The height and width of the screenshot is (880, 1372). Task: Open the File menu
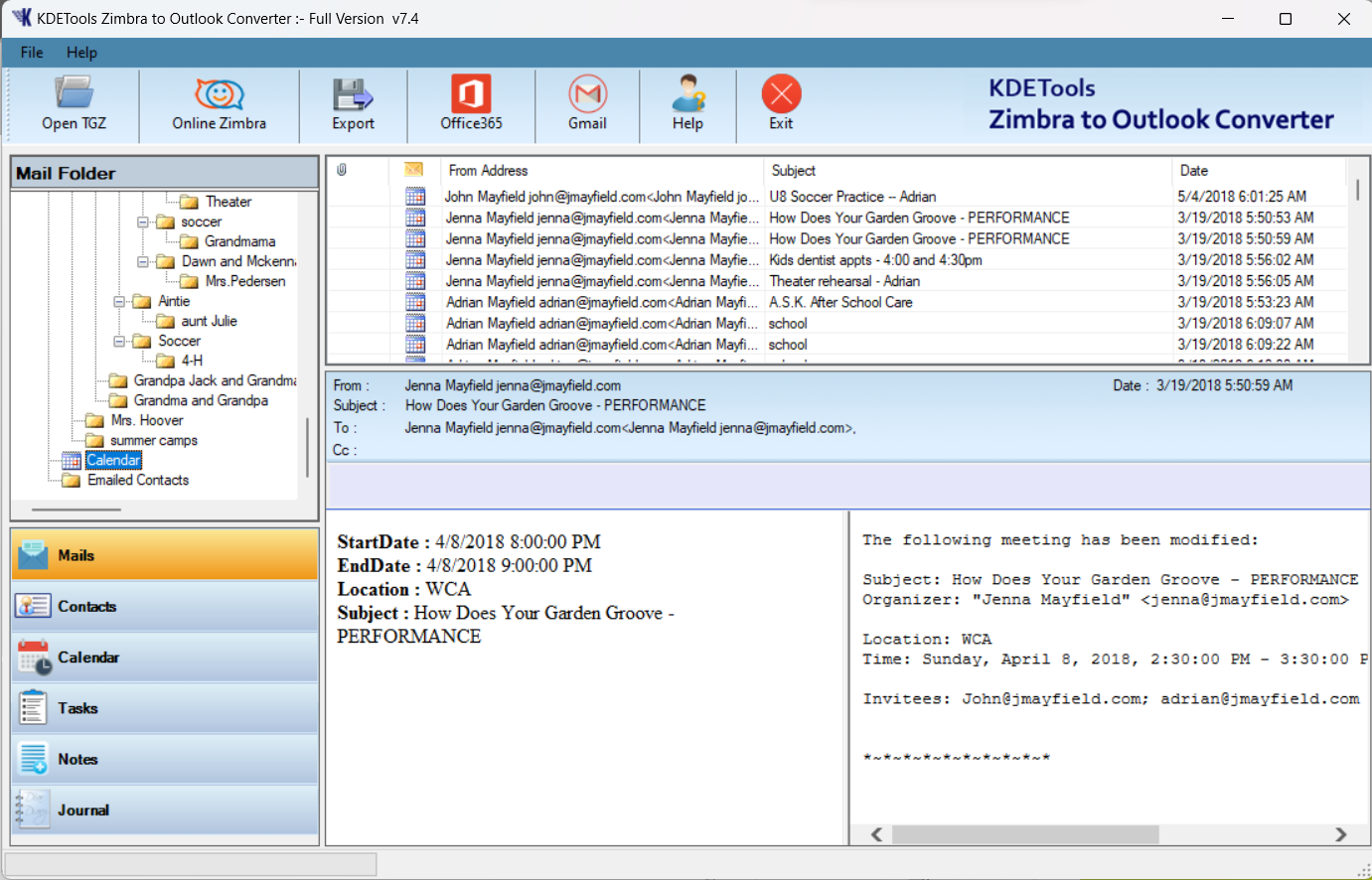click(32, 53)
